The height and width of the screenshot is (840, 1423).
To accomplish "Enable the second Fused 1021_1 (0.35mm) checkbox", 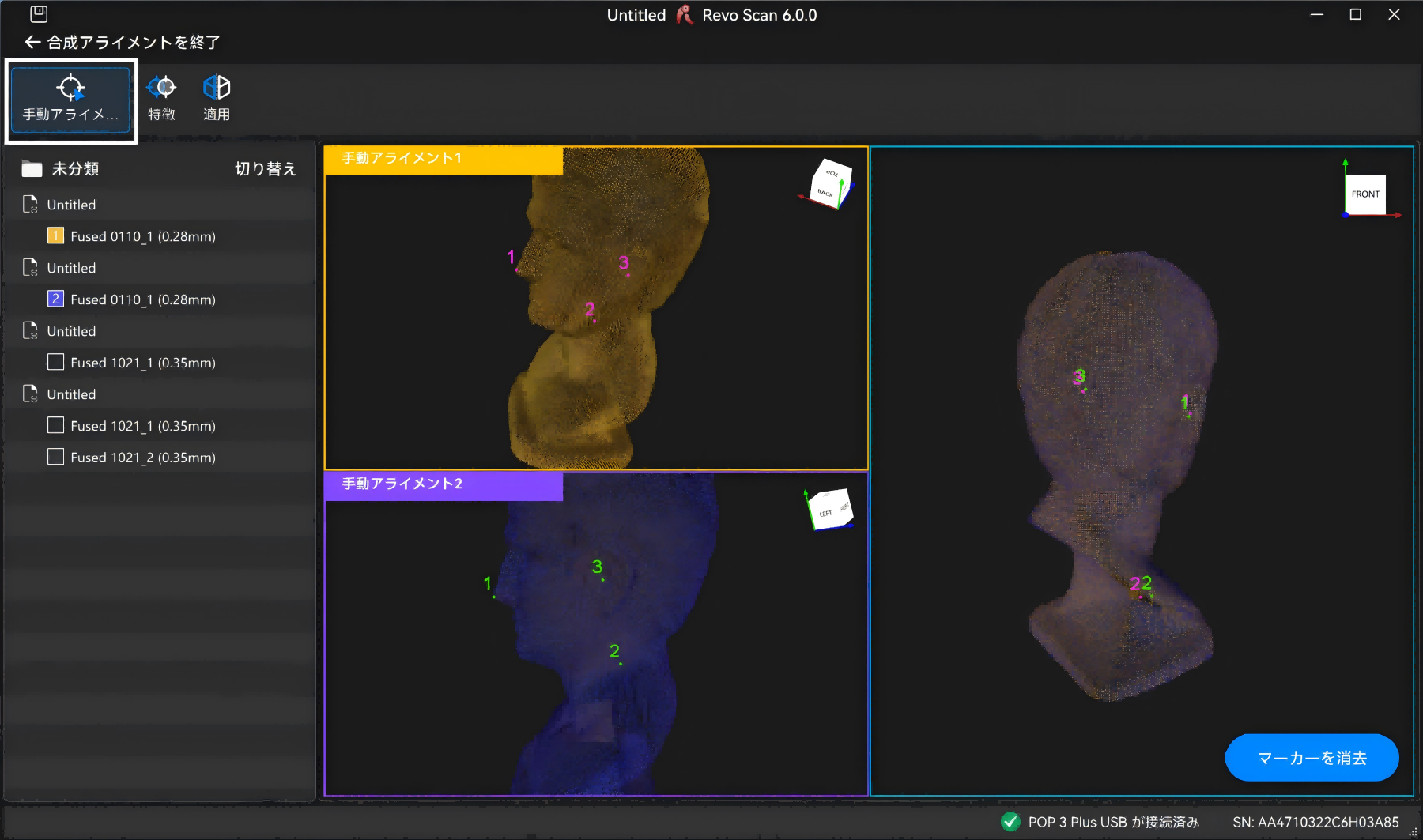I will [55, 426].
